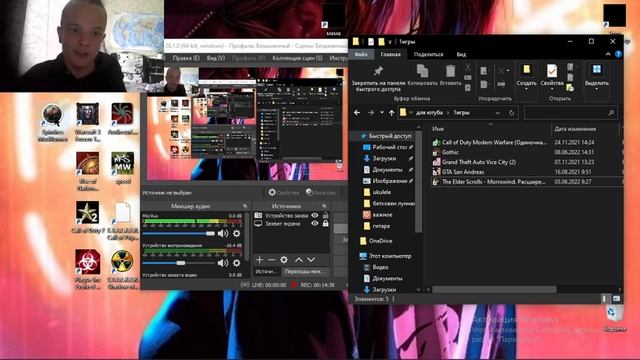Refresh the folder in Explorer address bar
640x360 pixels.
click(x=511, y=113)
